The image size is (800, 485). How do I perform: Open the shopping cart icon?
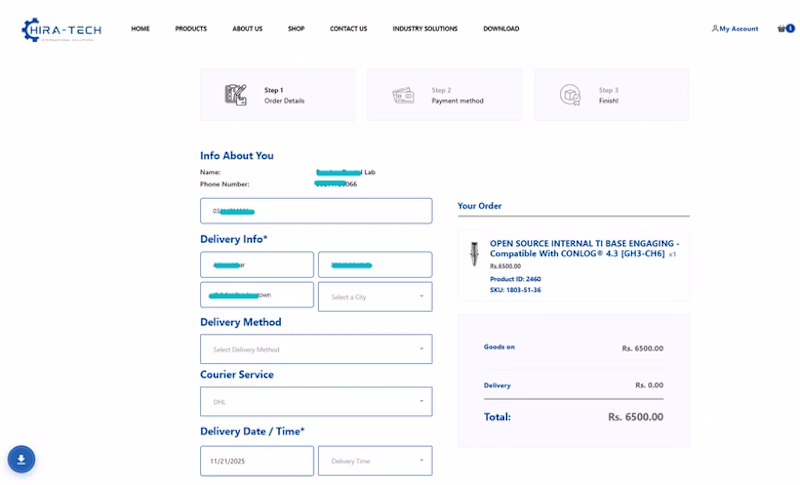tap(785, 29)
